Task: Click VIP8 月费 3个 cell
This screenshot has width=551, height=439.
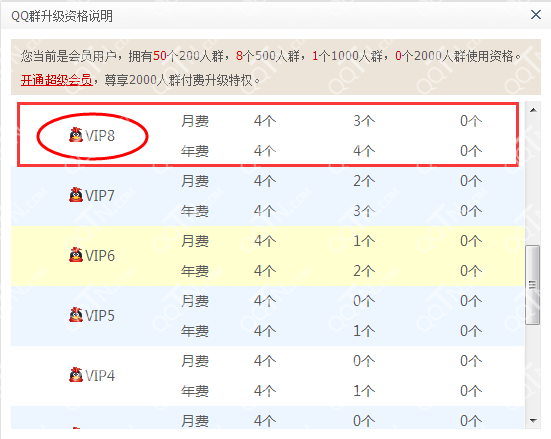Action: [x=364, y=121]
